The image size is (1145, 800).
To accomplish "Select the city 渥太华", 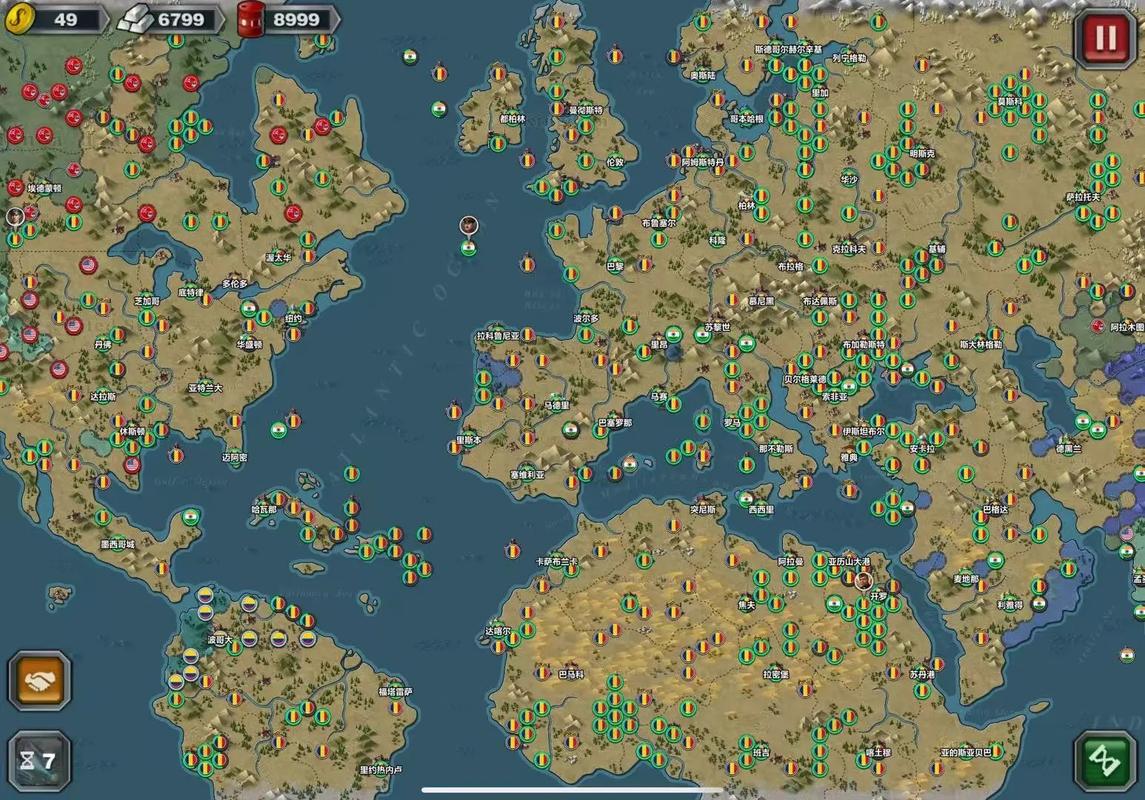I will click(279, 258).
